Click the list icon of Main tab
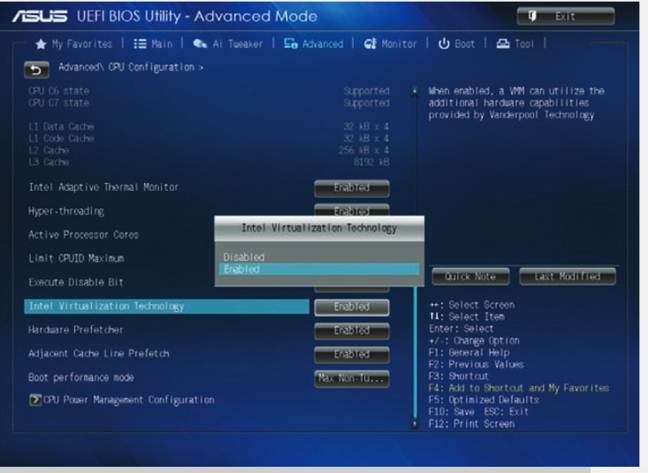Viewport: 648px width, 473px height. tap(140, 44)
